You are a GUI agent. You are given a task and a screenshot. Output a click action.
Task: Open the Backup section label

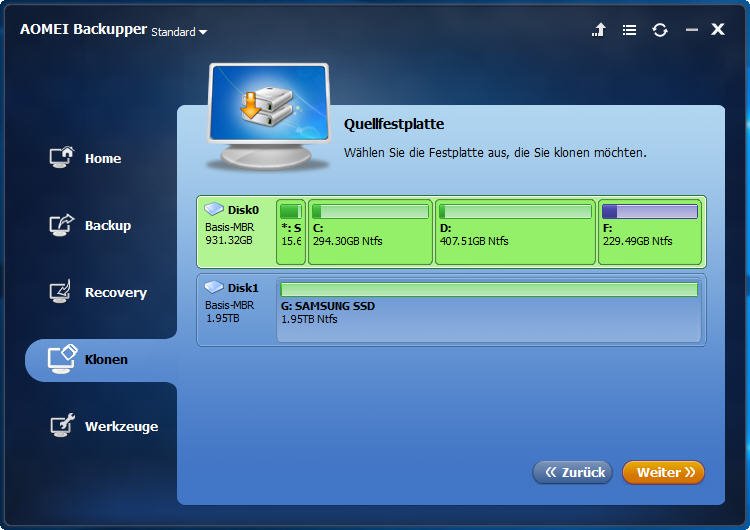(108, 225)
